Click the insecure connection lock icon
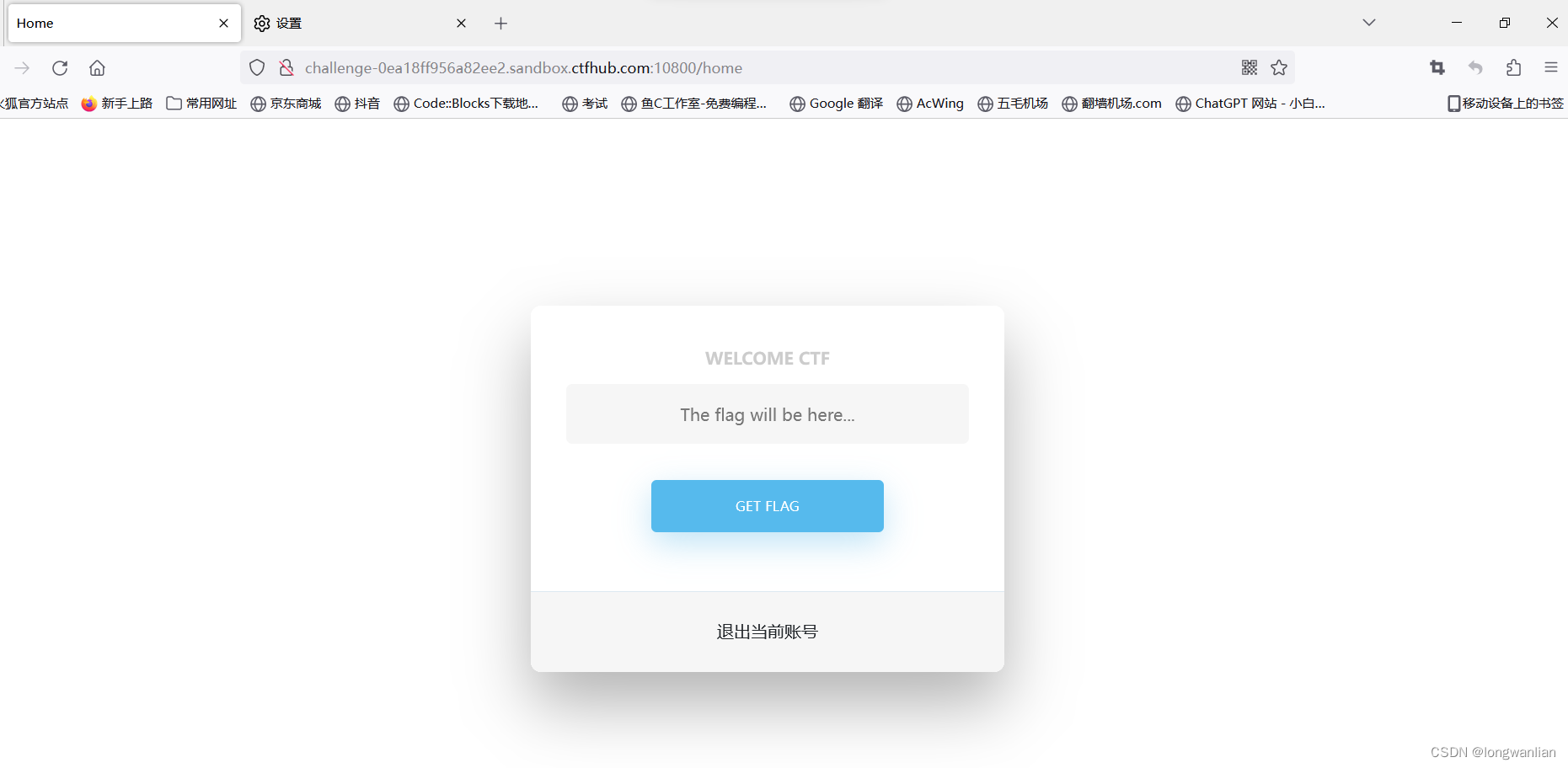 click(286, 67)
